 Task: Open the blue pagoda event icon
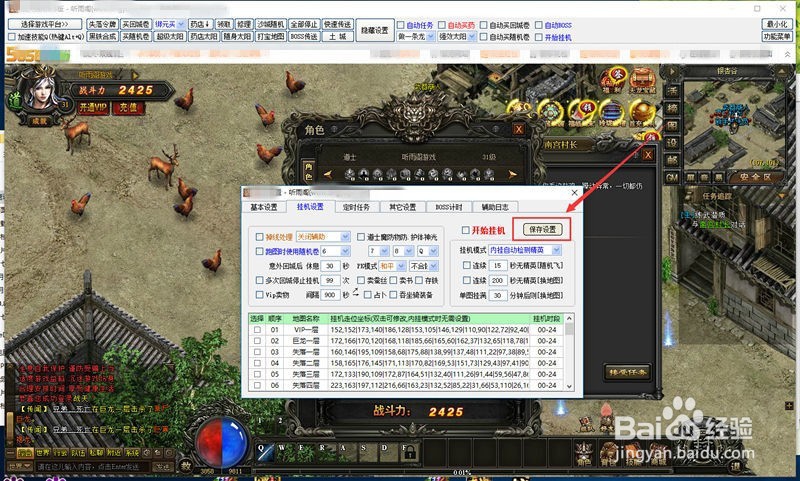(612, 113)
